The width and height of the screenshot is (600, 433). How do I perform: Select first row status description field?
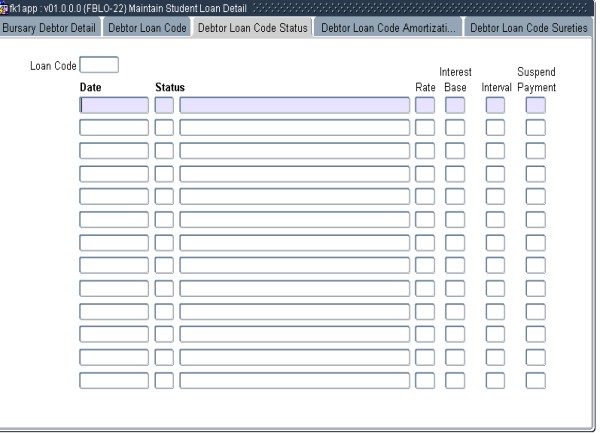294,104
